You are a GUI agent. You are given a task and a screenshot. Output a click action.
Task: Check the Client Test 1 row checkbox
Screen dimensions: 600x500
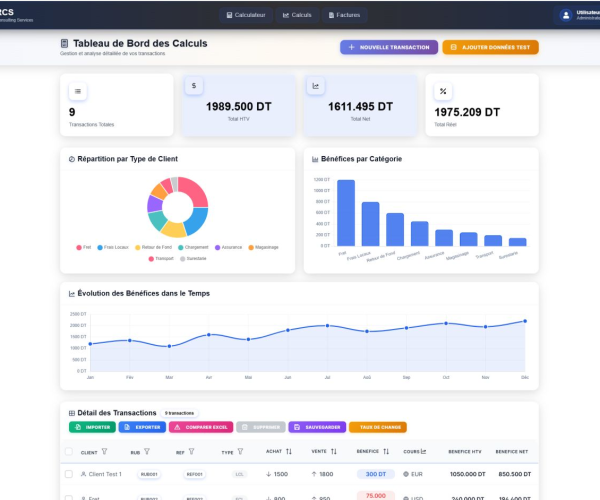coord(69,474)
